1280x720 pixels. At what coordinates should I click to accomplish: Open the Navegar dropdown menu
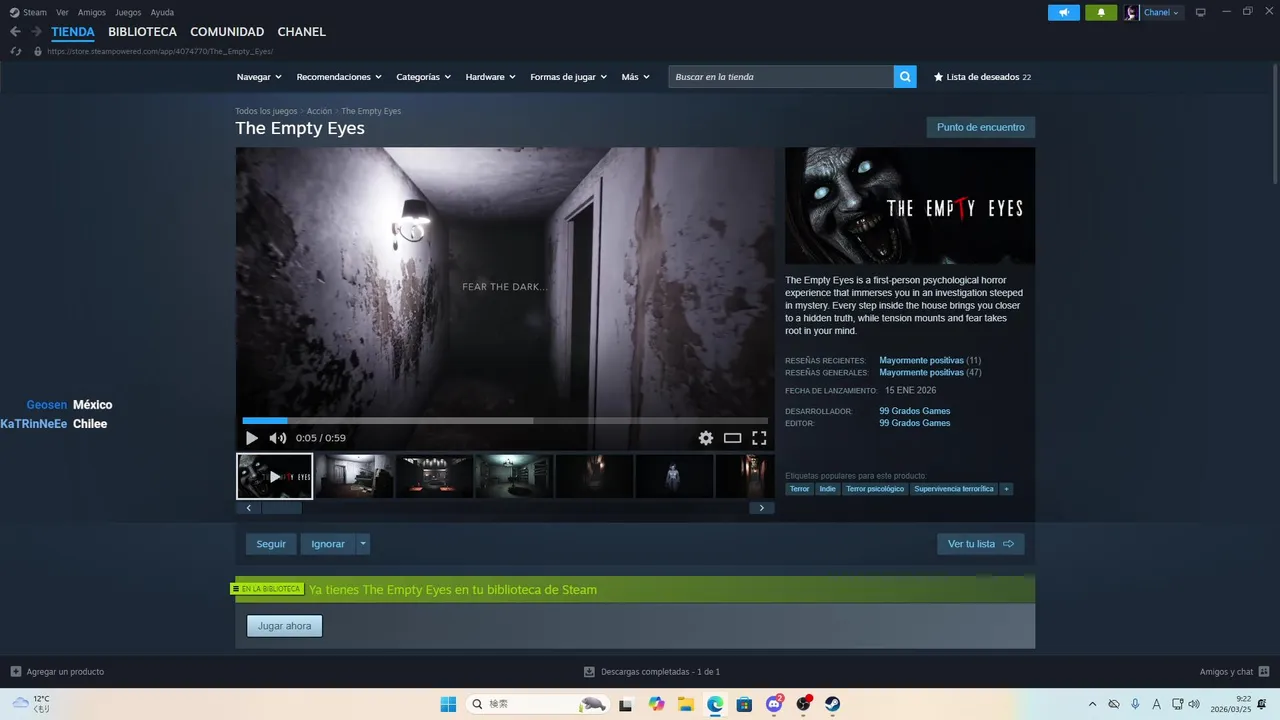(x=259, y=77)
